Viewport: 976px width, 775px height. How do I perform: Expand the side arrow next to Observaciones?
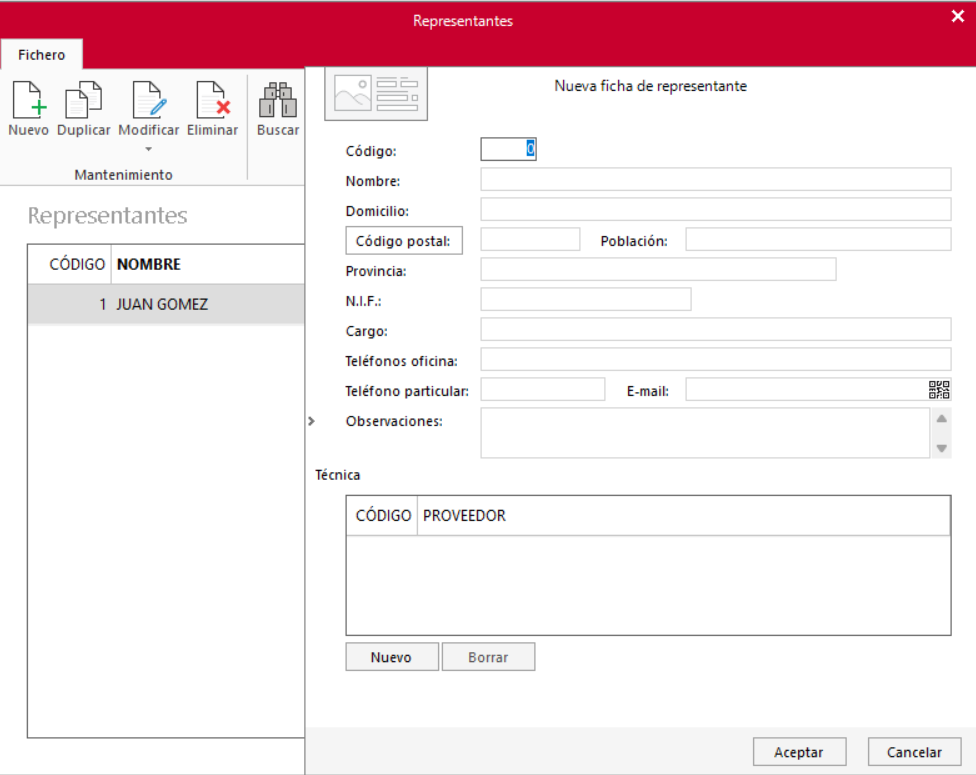(x=311, y=421)
